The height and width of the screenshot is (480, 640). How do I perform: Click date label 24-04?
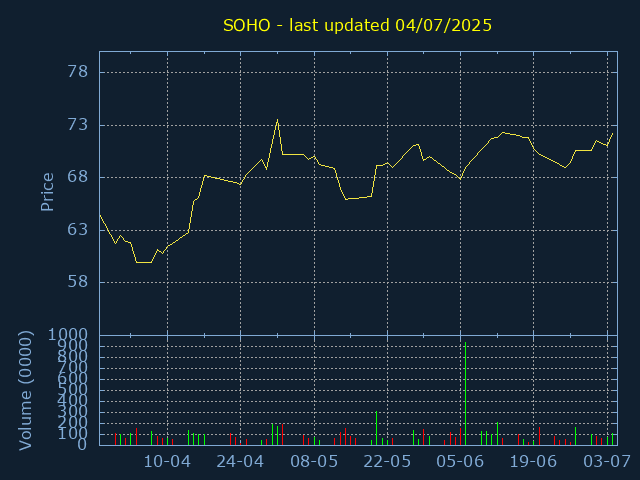(x=240, y=462)
